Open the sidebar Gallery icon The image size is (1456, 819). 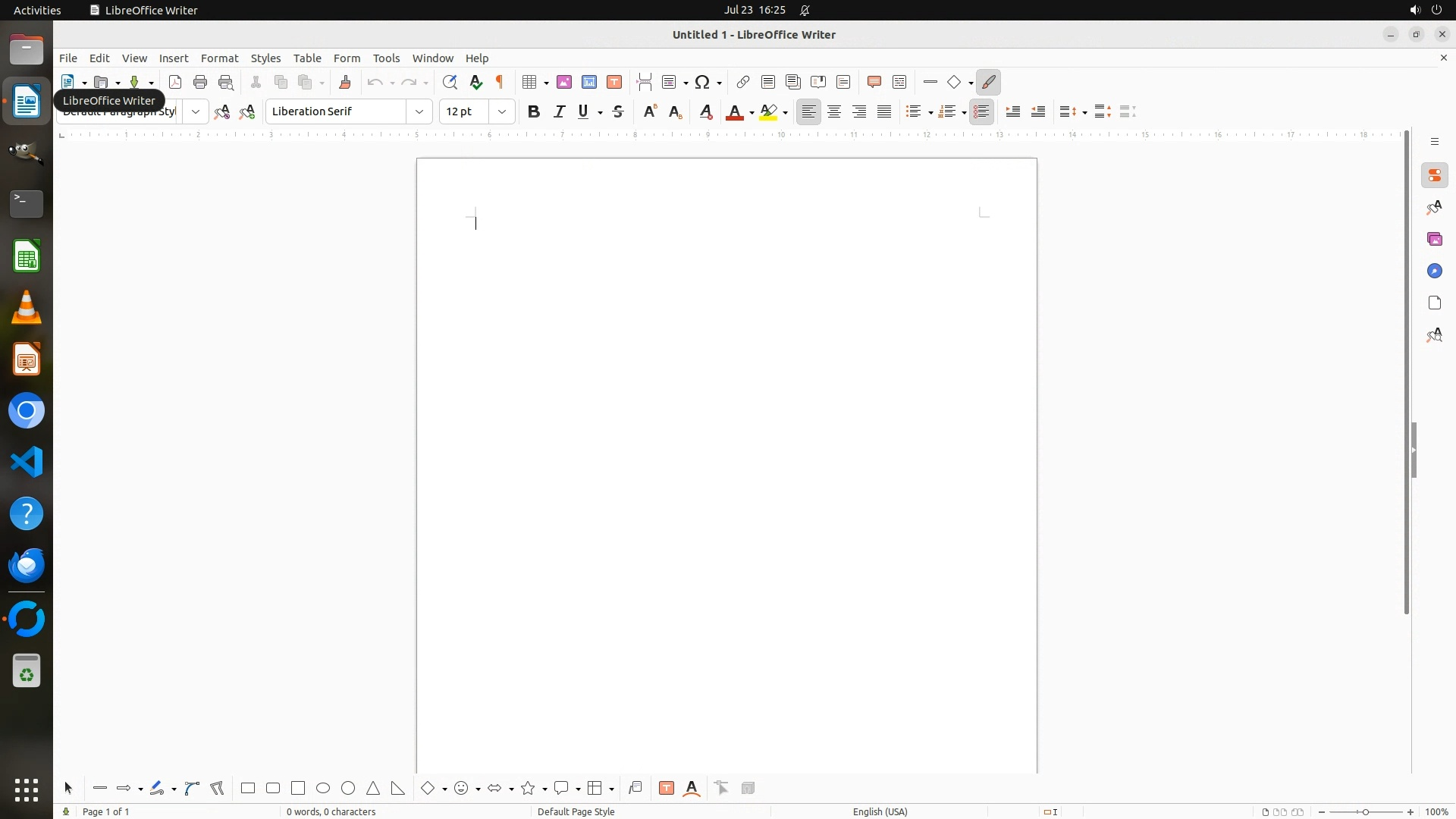[1434, 239]
